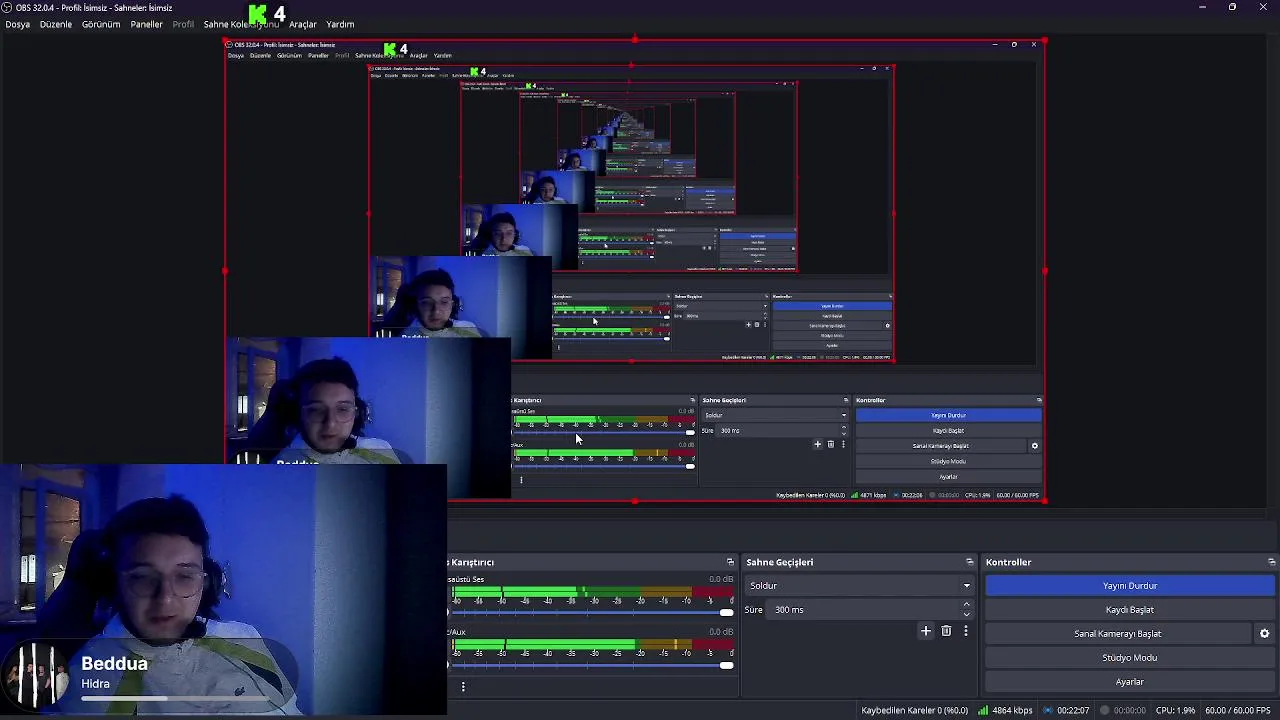The width and height of the screenshot is (1280, 720).
Task: Click the 00:00:00 recording timer
Action: [1130, 710]
